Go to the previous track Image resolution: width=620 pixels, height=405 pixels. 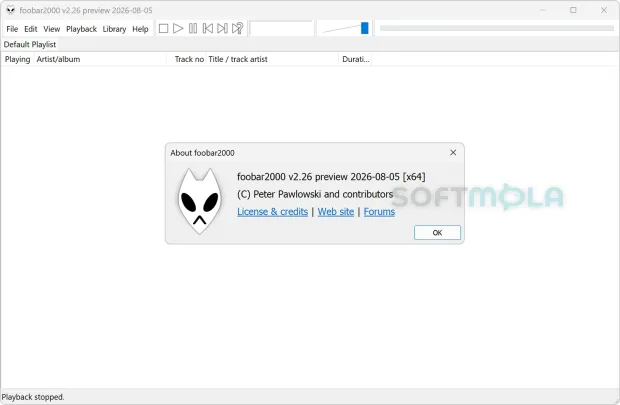[208, 28]
